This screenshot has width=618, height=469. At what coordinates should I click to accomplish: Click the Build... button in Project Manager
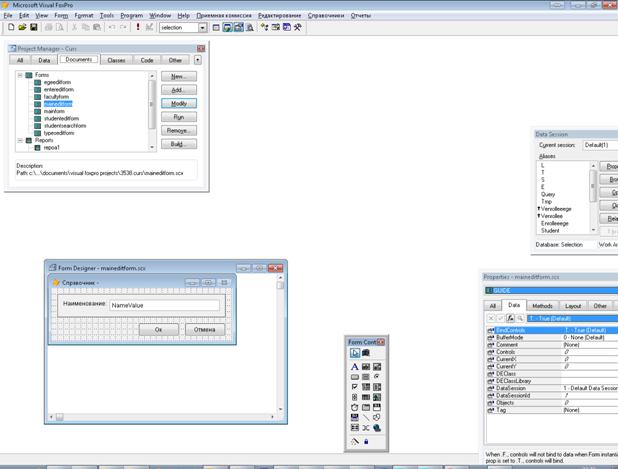coord(179,144)
